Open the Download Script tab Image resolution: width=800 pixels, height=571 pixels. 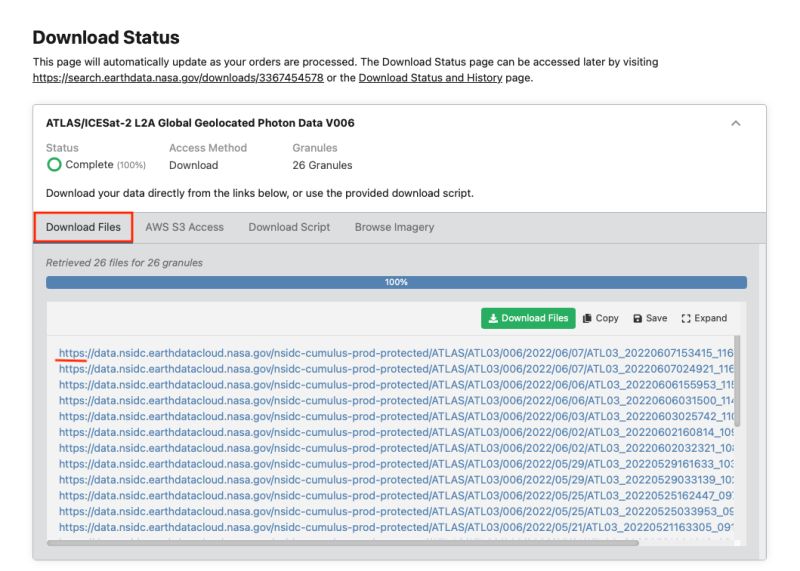[x=289, y=227]
